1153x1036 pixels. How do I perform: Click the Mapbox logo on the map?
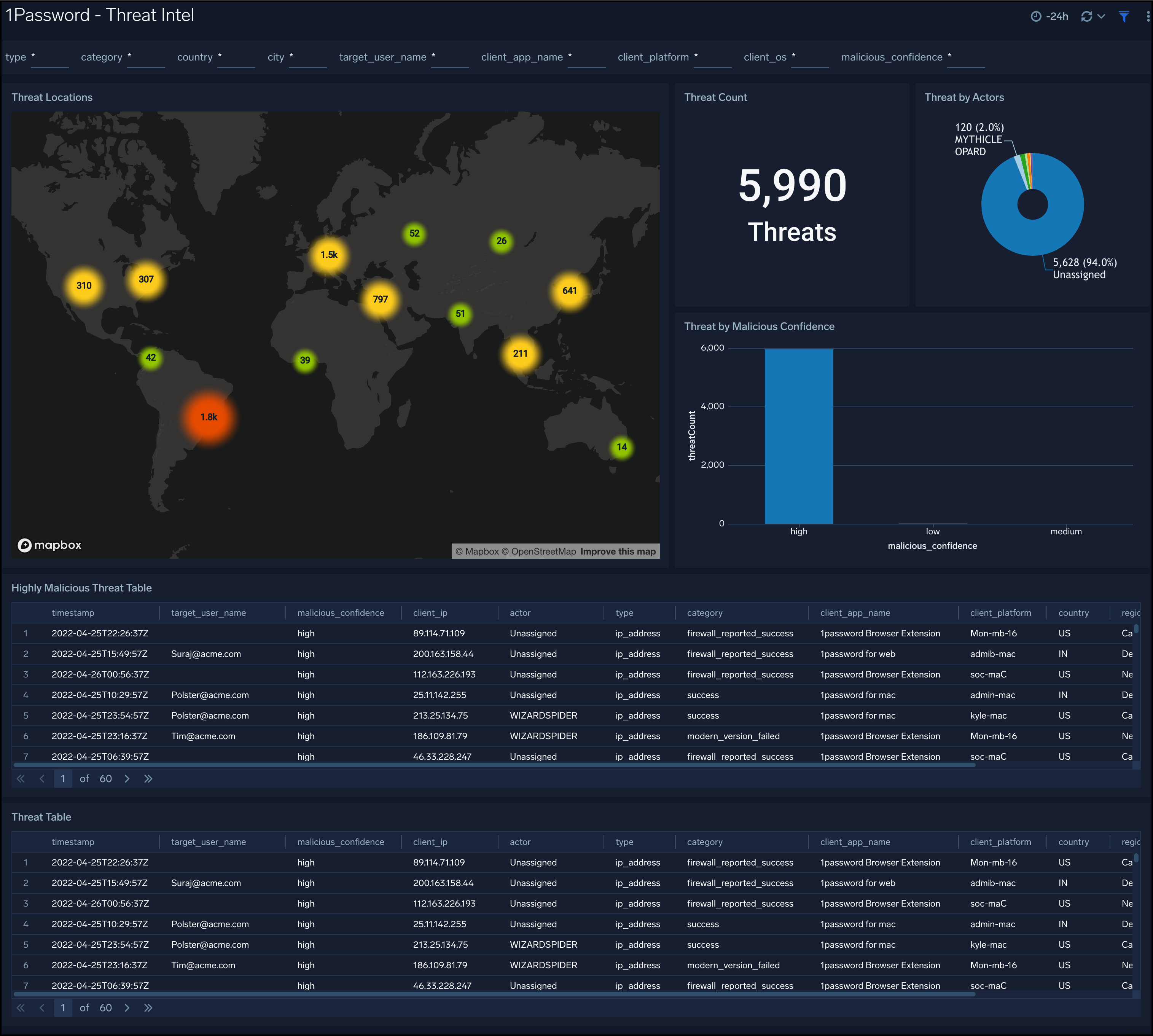[49, 545]
